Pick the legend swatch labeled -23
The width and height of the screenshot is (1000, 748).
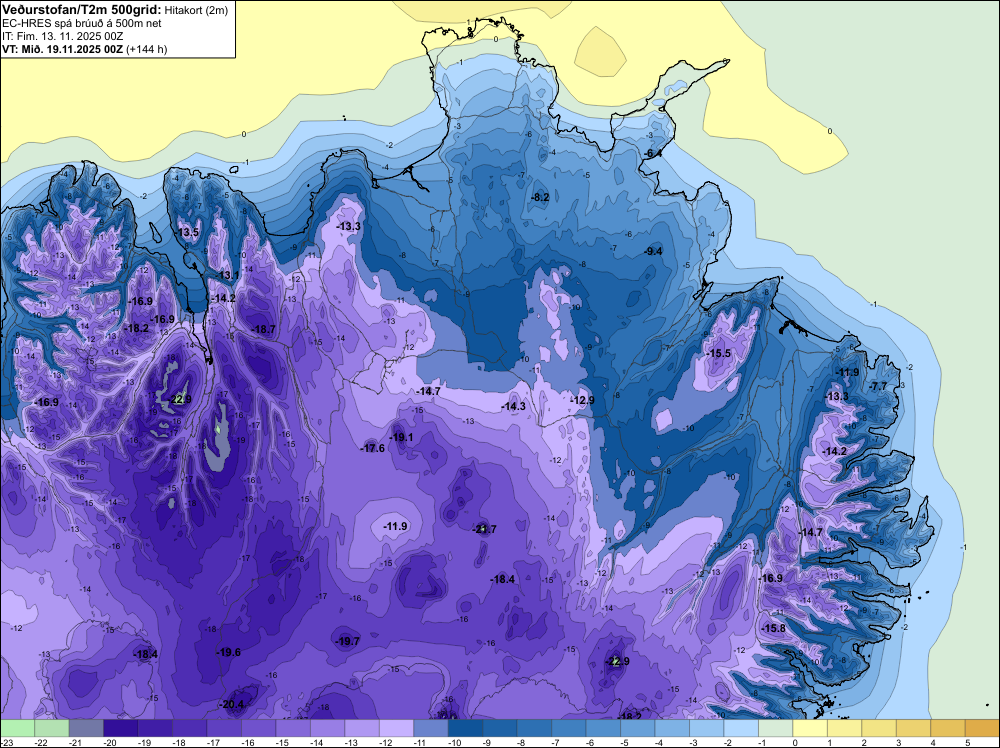pyautogui.click(x=17, y=728)
